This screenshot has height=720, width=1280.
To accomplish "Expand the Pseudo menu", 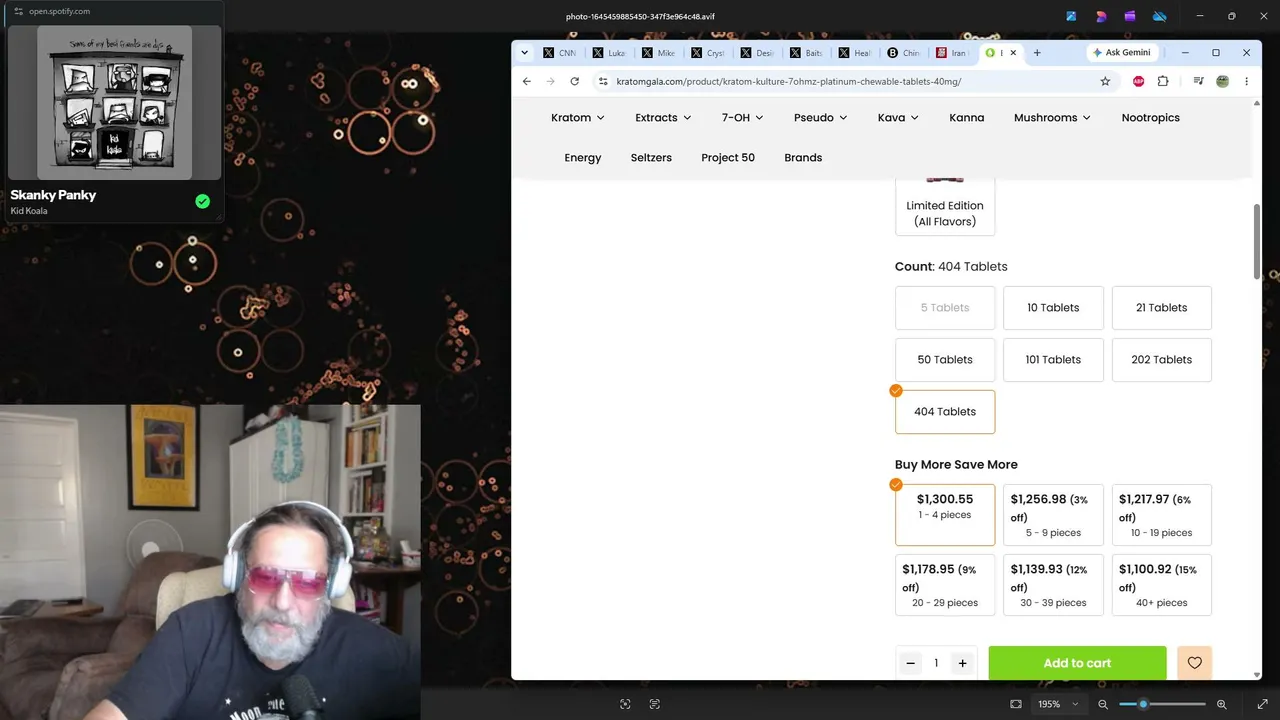I will [x=821, y=117].
